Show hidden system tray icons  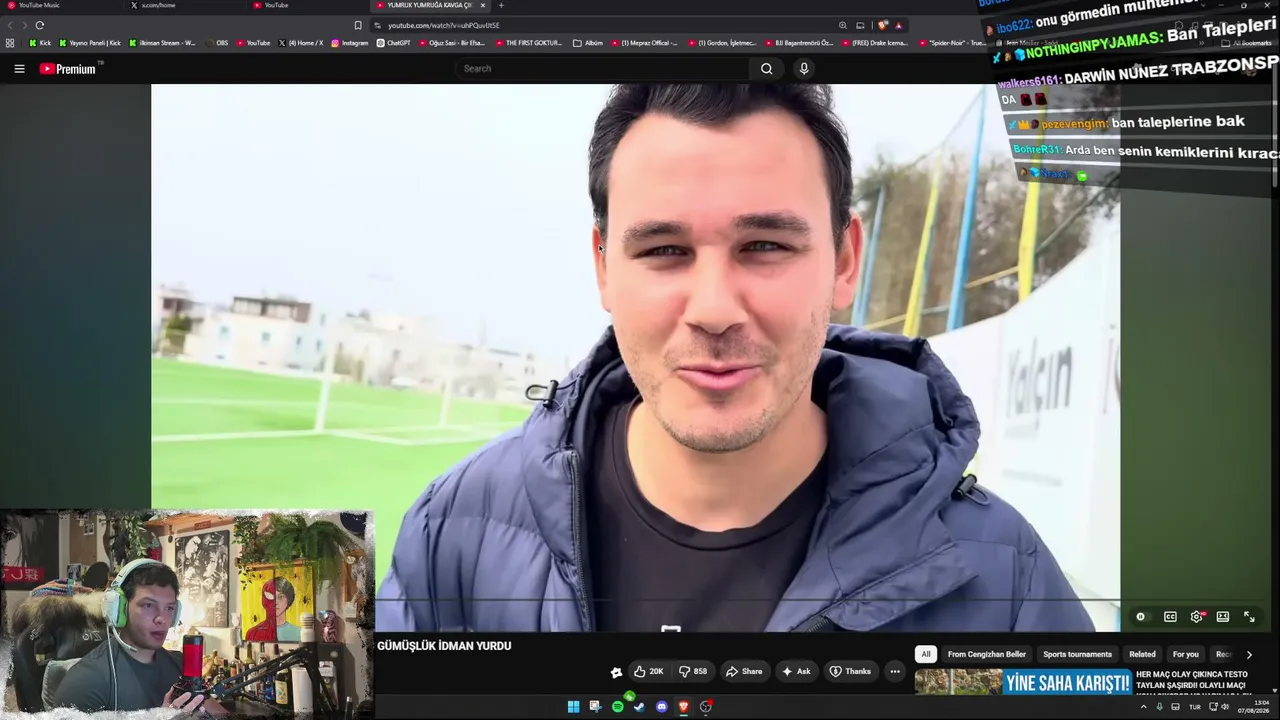1144,707
